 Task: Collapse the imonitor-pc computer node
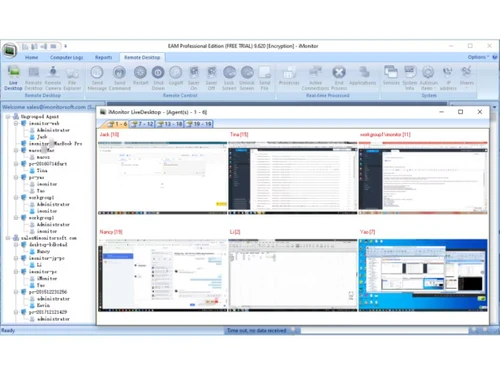point(16,272)
